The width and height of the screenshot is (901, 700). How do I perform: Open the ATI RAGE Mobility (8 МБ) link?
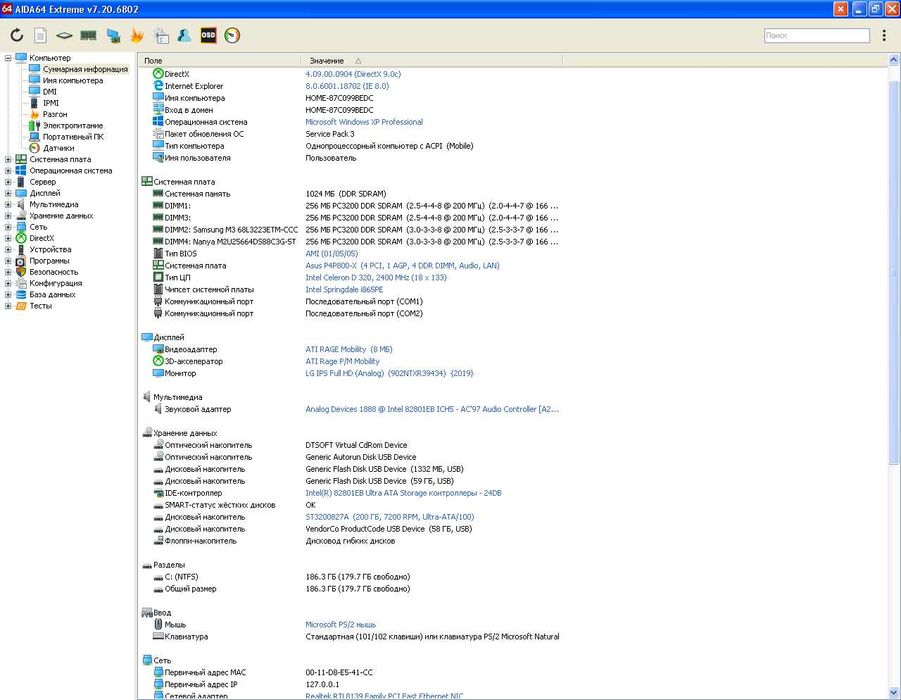point(349,349)
